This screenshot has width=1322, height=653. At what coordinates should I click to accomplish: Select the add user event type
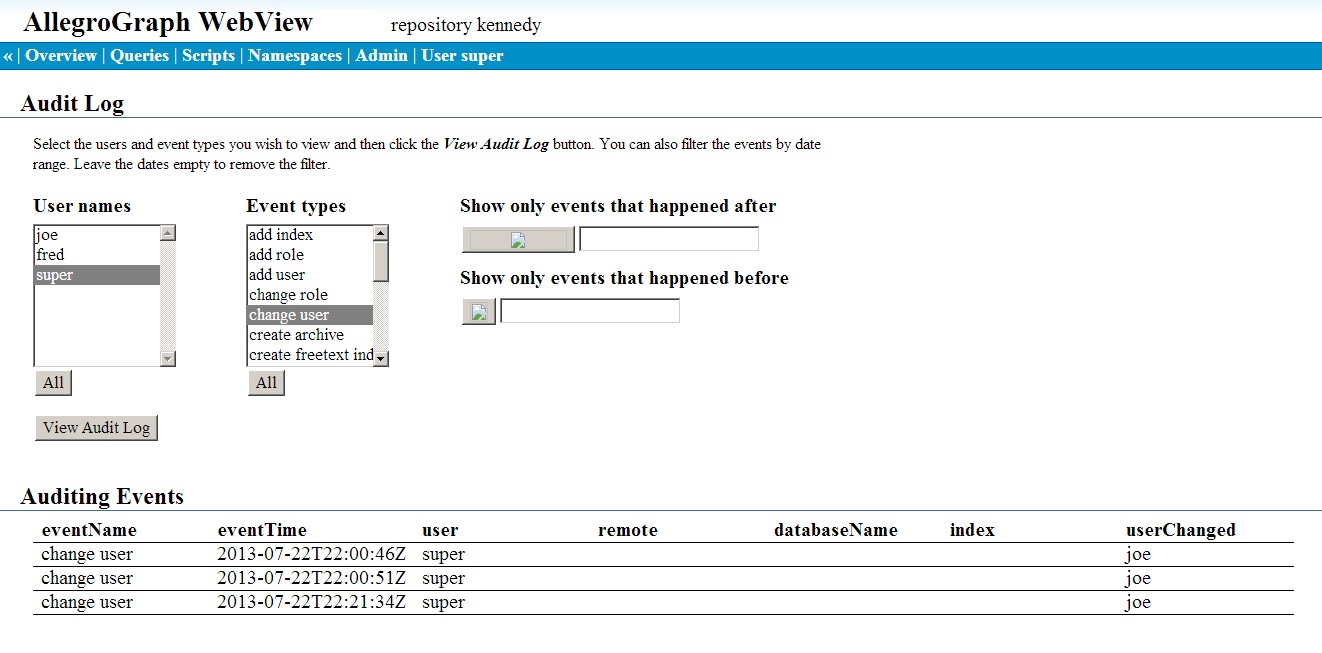(290, 274)
